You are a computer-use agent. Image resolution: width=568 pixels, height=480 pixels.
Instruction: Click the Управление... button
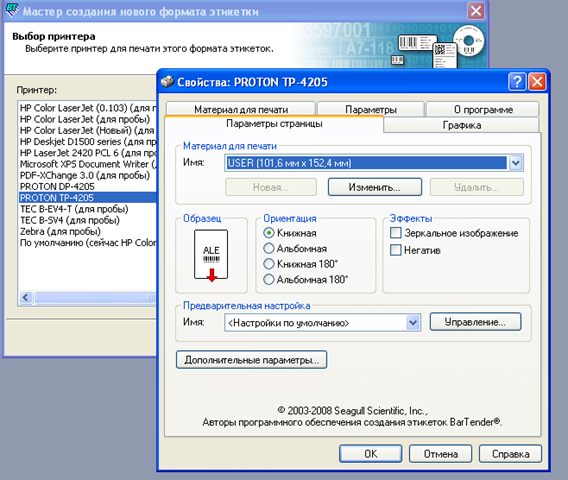[475, 322]
